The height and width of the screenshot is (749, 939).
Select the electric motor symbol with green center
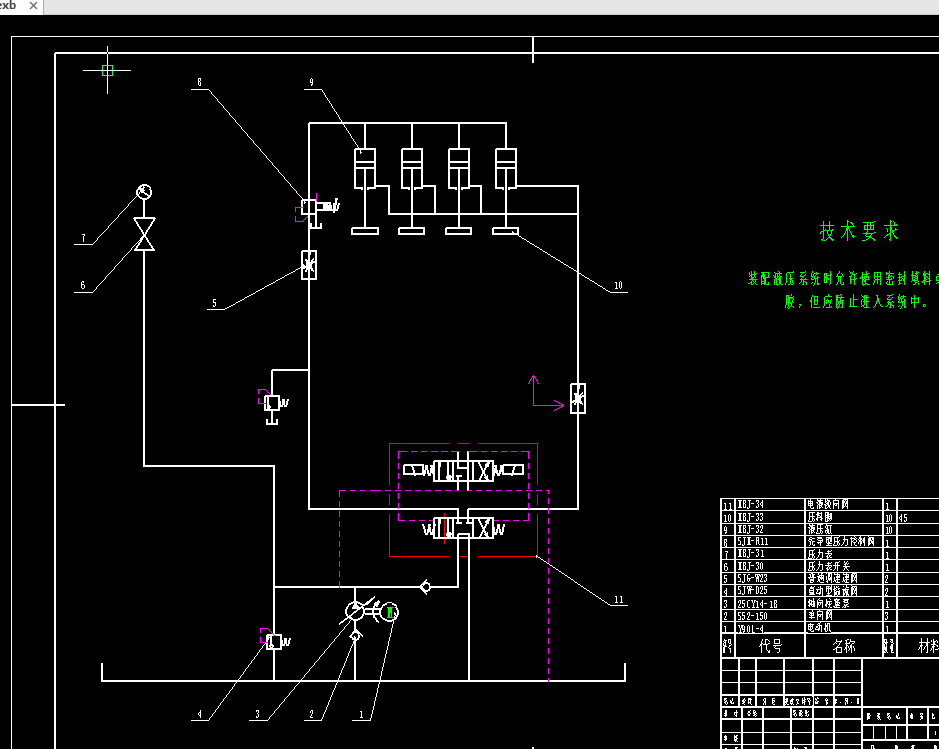(390, 612)
